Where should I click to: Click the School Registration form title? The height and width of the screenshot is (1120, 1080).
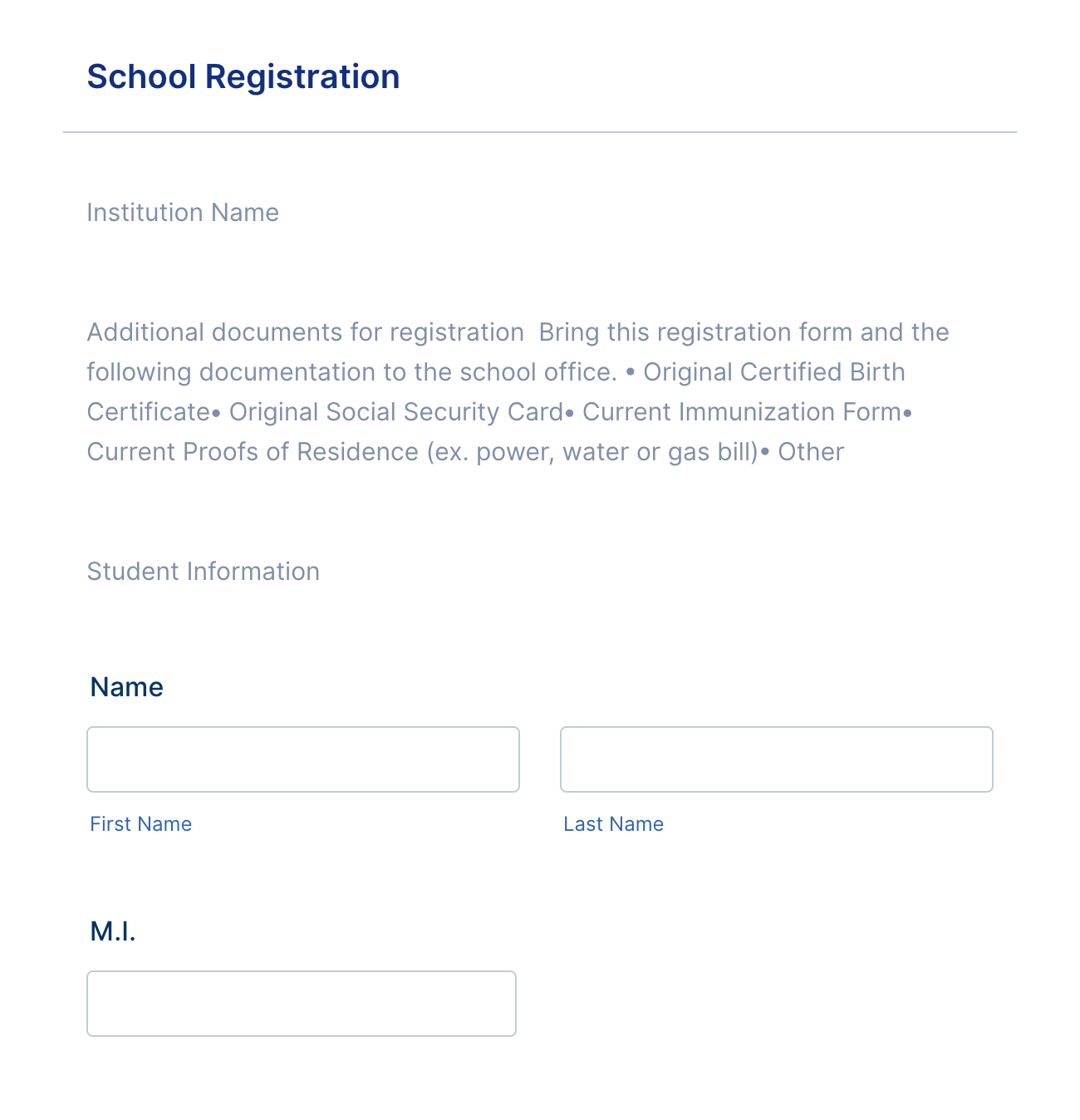[x=243, y=76]
